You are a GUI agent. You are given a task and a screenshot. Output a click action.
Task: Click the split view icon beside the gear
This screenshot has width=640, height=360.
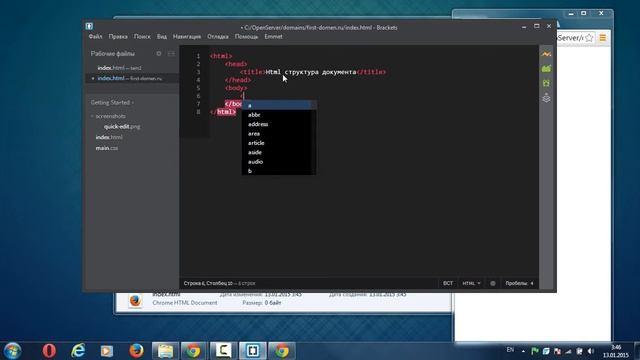tap(171, 53)
